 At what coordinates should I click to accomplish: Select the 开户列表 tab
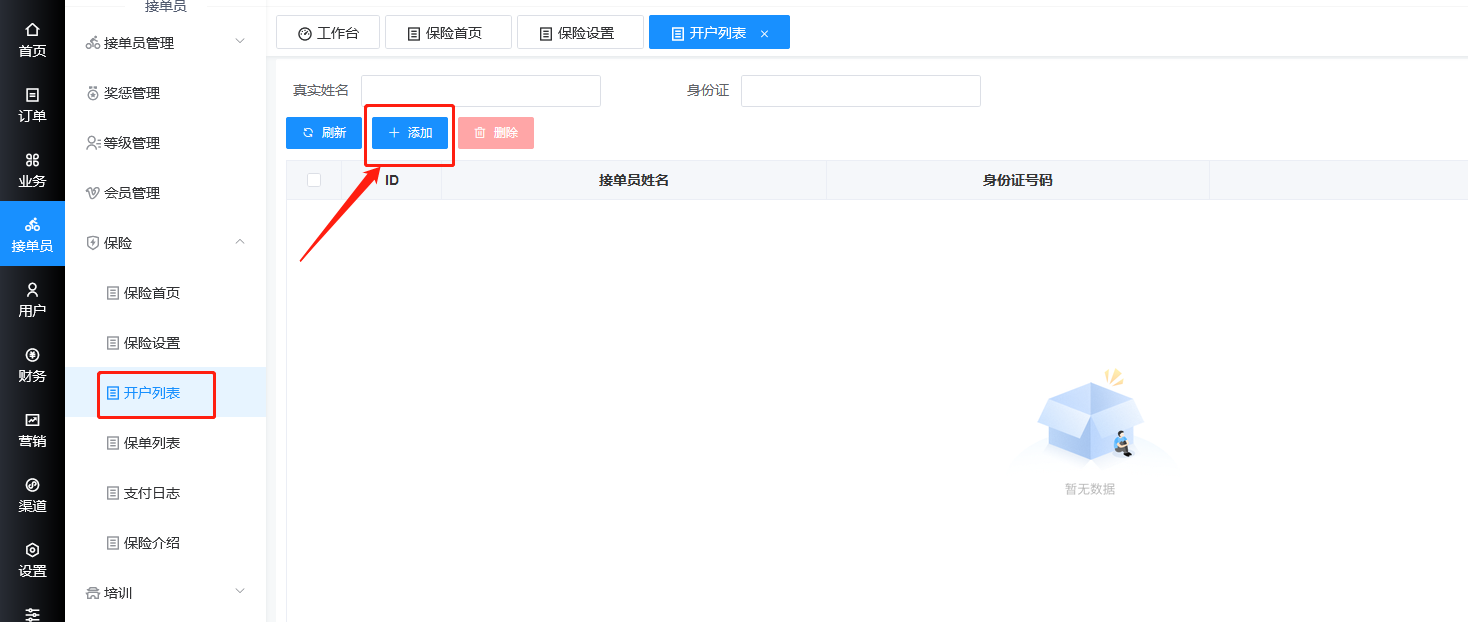coord(718,33)
